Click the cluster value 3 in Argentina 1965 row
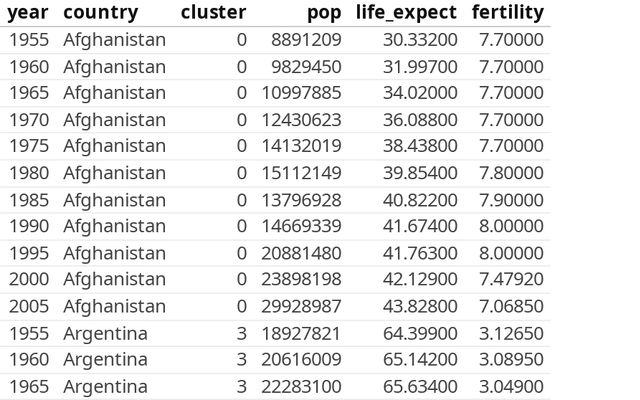The height and width of the screenshot is (400, 640). 241,386
